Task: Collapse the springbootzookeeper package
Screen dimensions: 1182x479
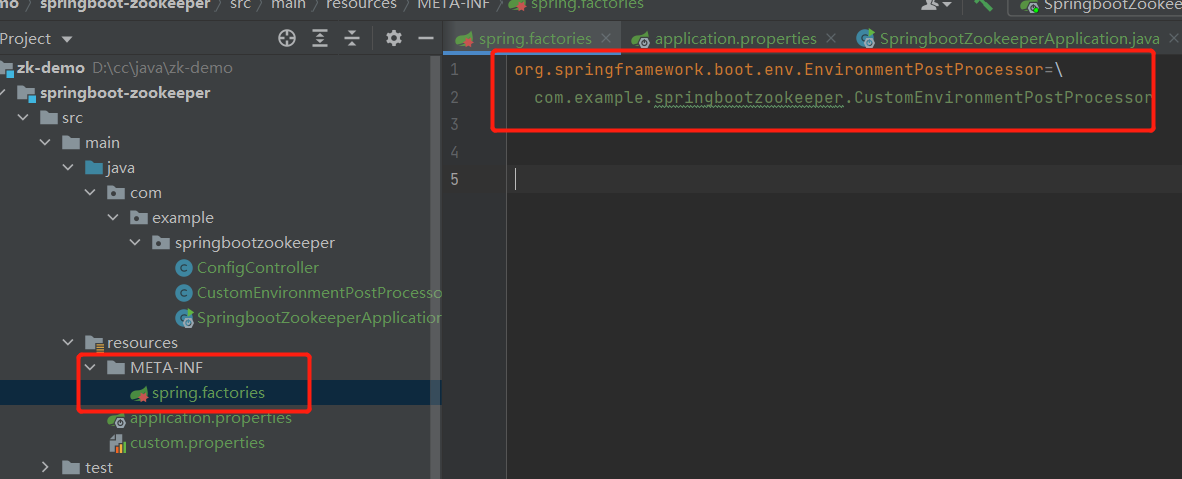Action: click(136, 243)
